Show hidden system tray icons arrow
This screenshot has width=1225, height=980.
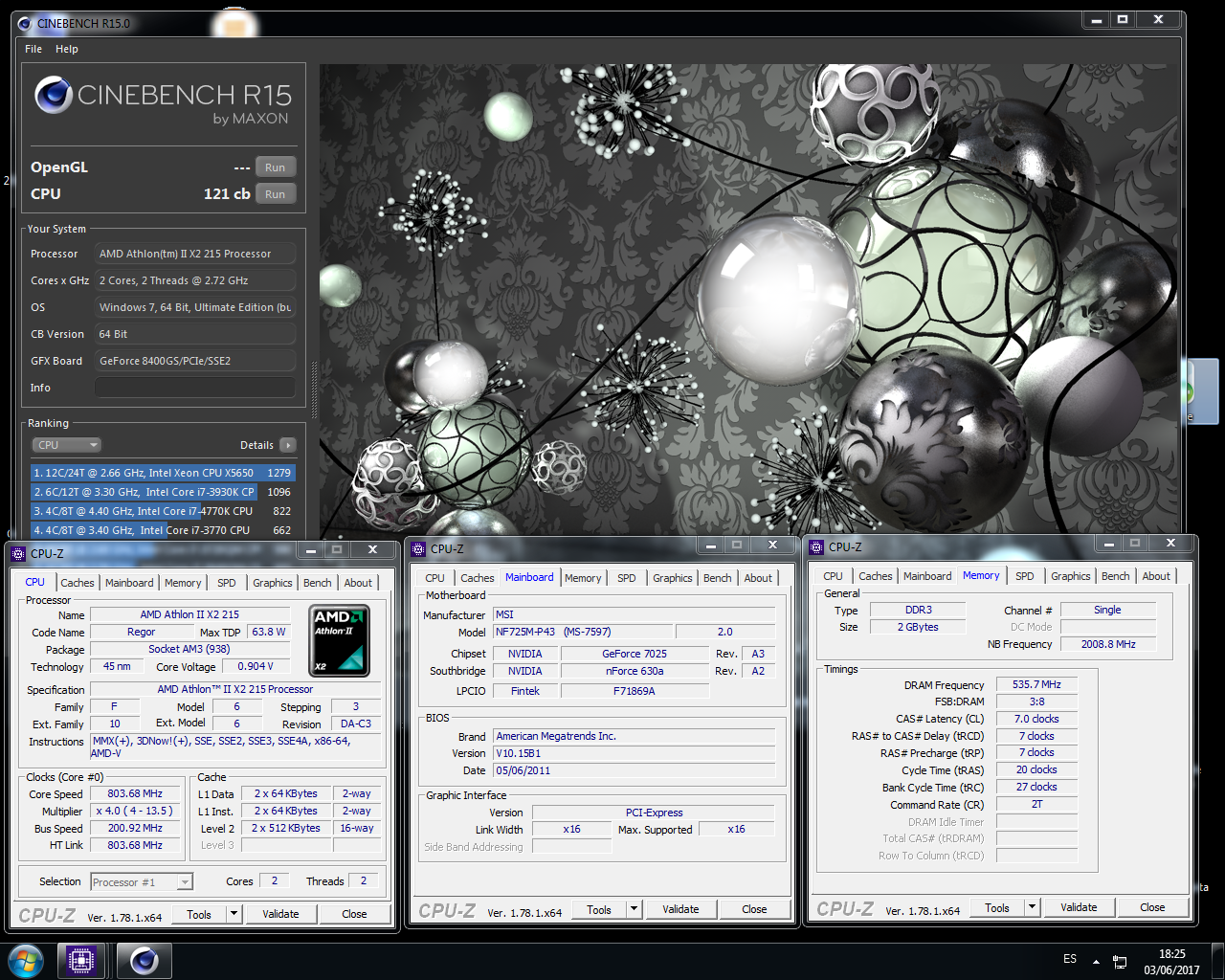[1096, 961]
